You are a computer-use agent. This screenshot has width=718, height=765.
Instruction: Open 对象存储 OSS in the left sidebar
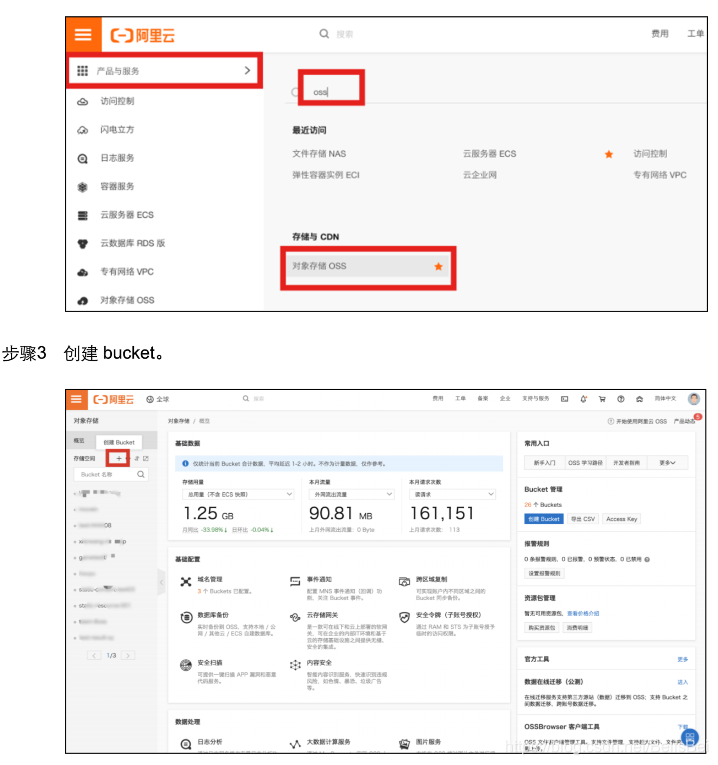coord(127,300)
